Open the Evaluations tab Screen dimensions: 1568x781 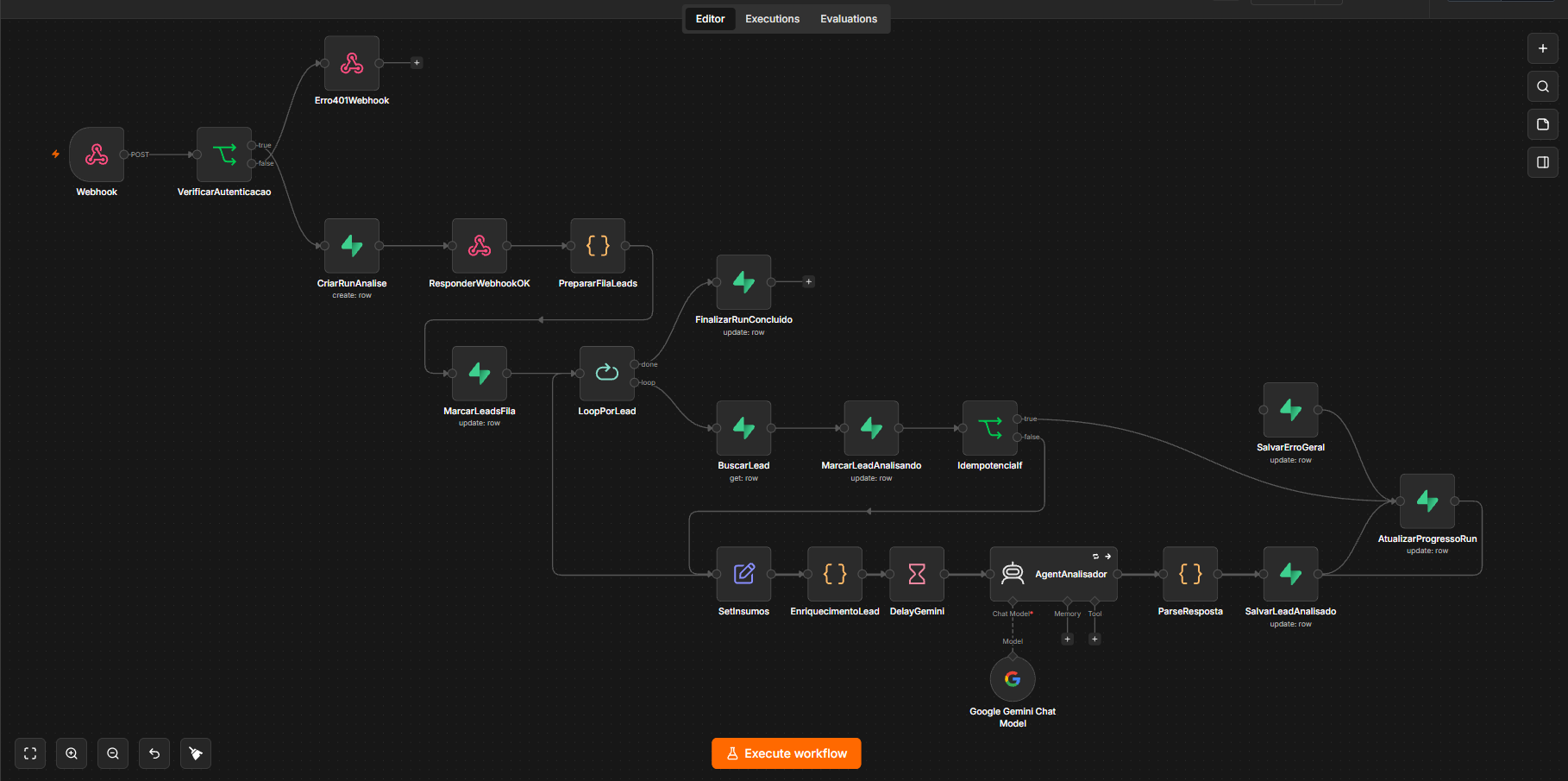point(849,19)
